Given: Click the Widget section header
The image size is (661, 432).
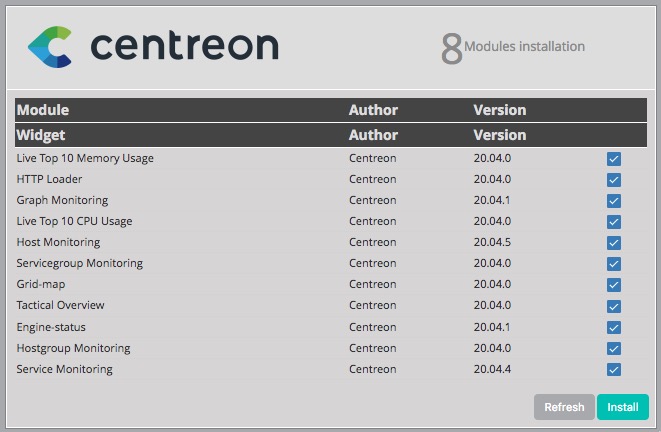Looking at the screenshot, I should tap(41, 135).
